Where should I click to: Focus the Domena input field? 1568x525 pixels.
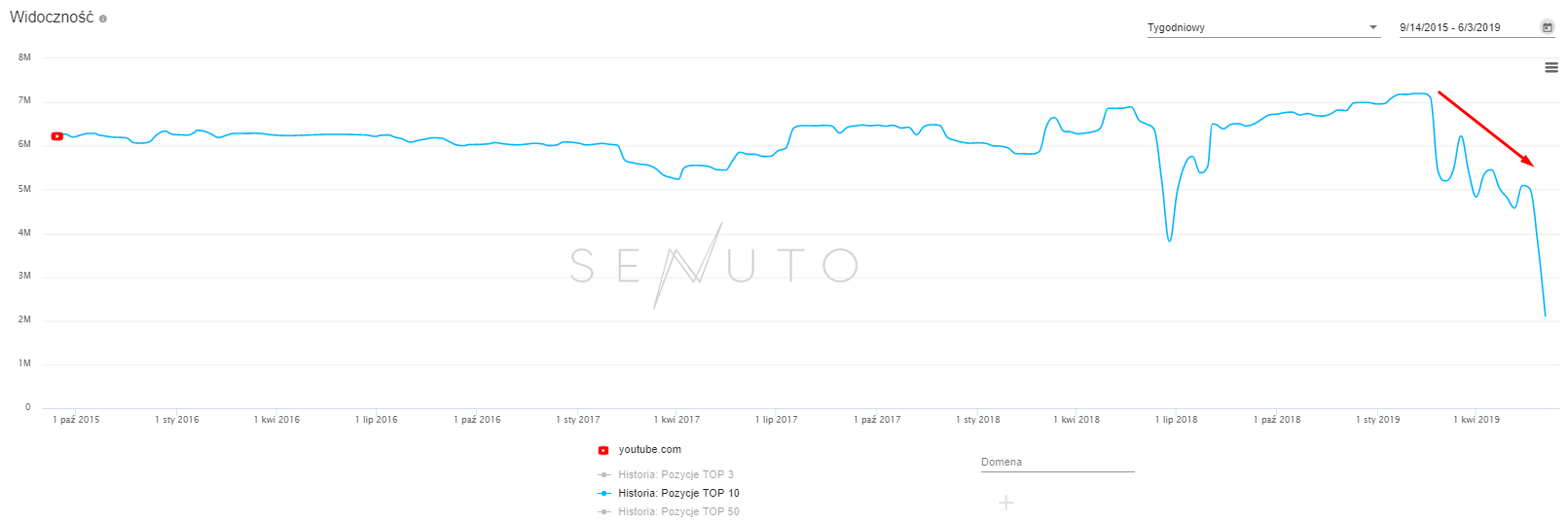pyautogui.click(x=1057, y=463)
